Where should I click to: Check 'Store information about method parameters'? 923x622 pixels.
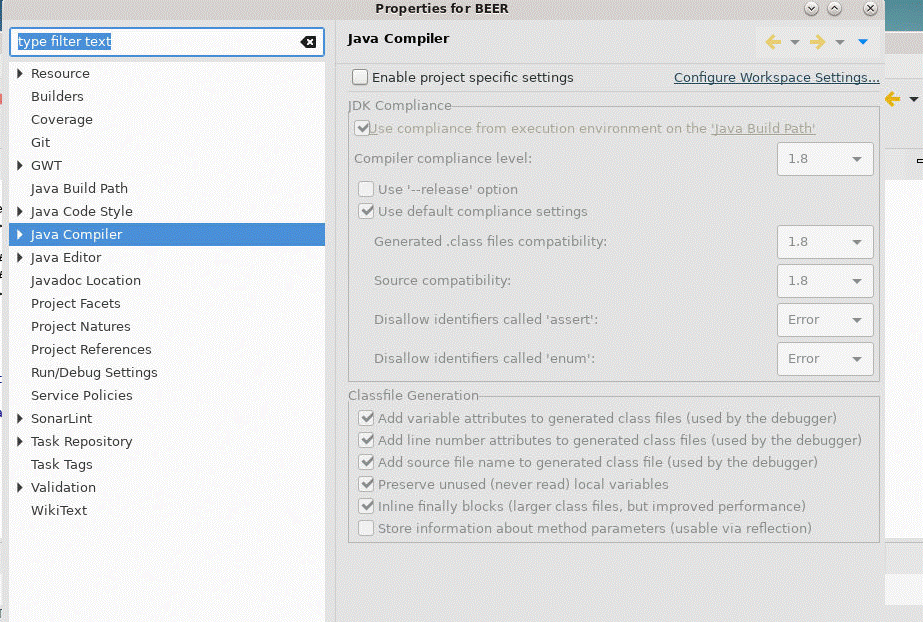tap(367, 528)
